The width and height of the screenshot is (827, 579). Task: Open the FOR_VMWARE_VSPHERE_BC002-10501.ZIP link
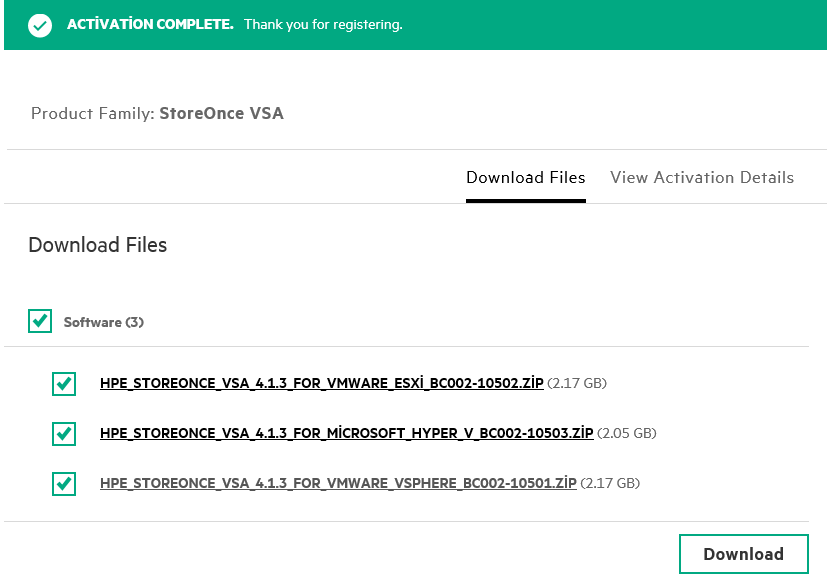(x=338, y=483)
